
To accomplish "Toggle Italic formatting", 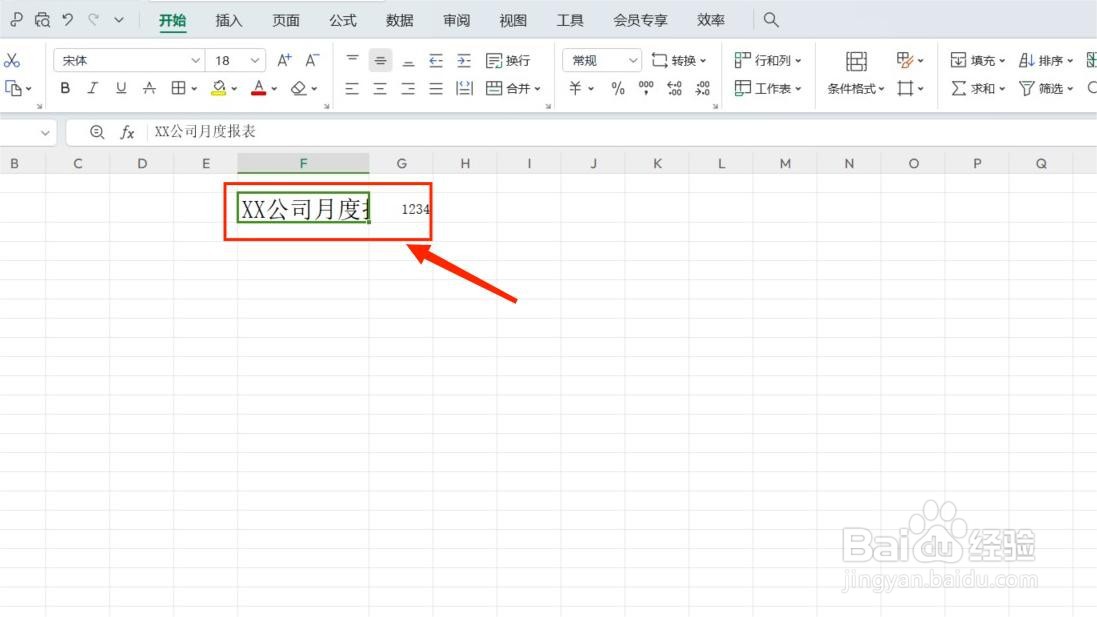I will (x=92, y=88).
